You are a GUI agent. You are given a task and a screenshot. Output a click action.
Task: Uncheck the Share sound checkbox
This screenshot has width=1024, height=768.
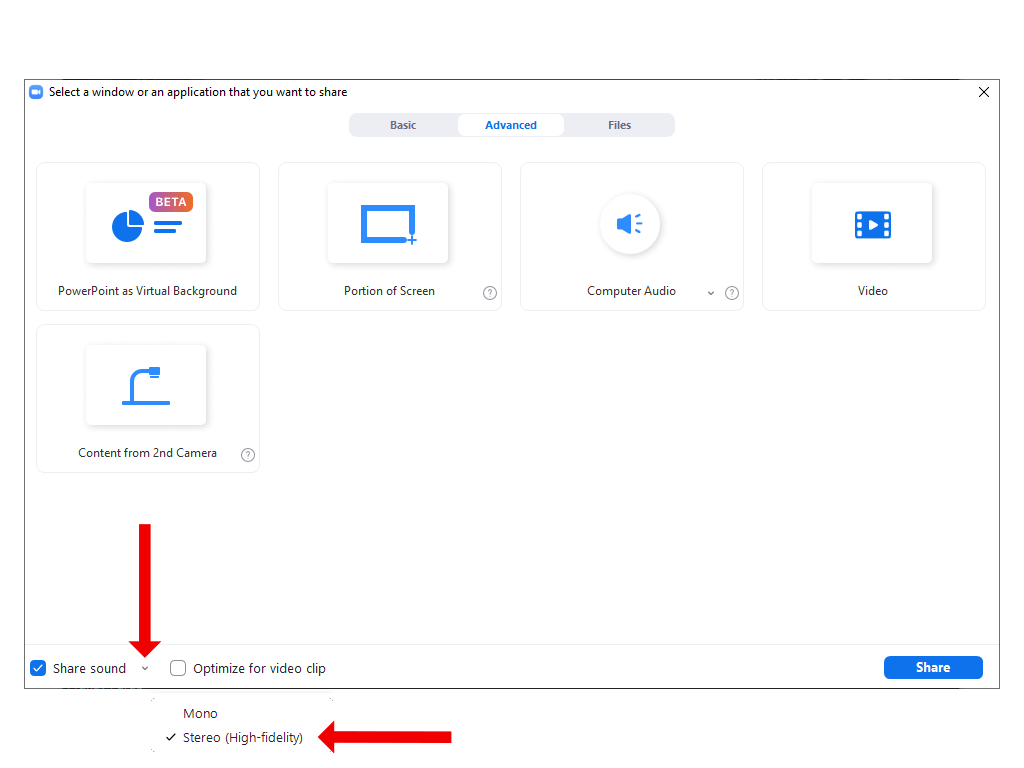(x=38, y=668)
